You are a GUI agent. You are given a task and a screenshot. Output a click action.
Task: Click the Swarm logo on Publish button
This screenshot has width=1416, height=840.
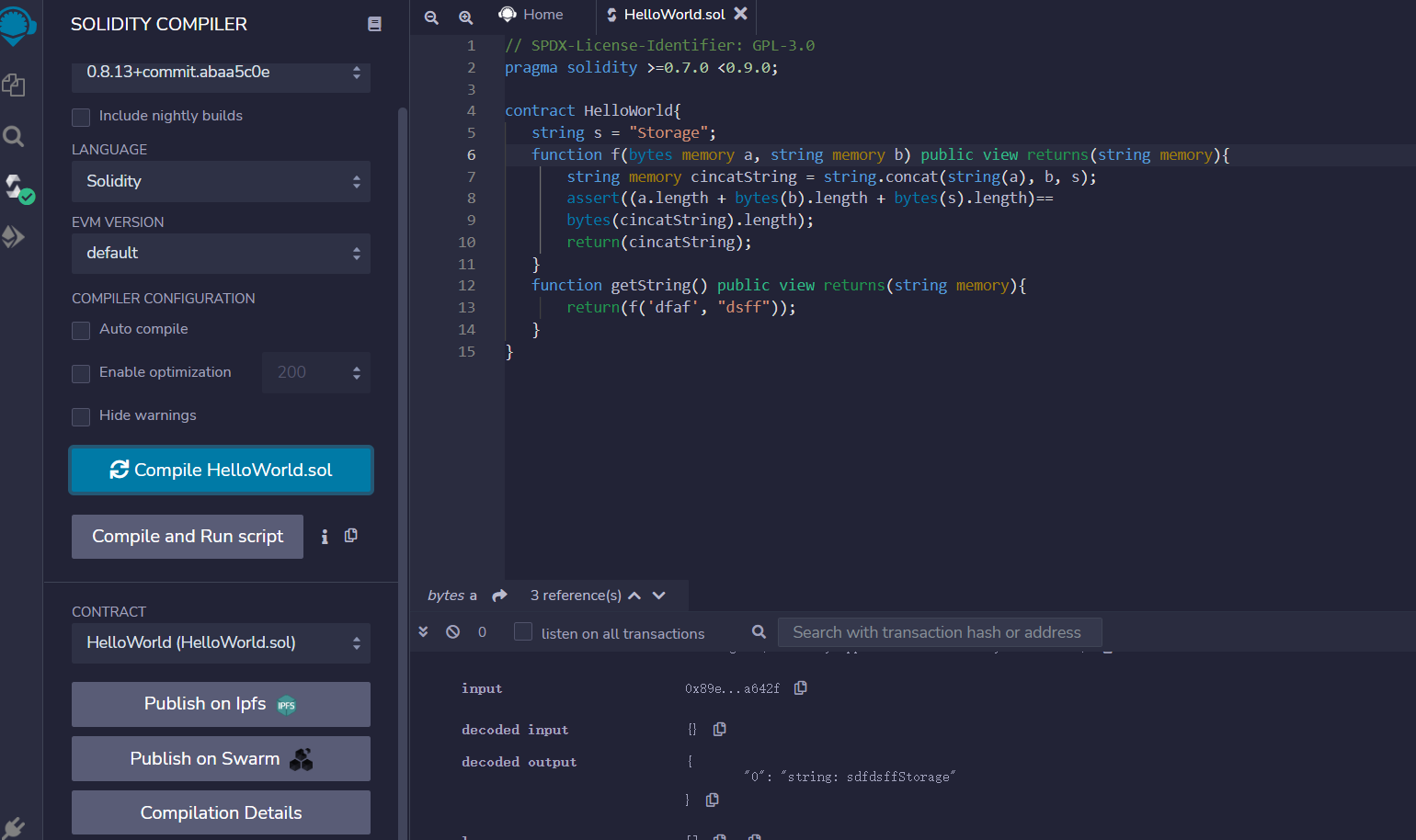pyautogui.click(x=302, y=759)
